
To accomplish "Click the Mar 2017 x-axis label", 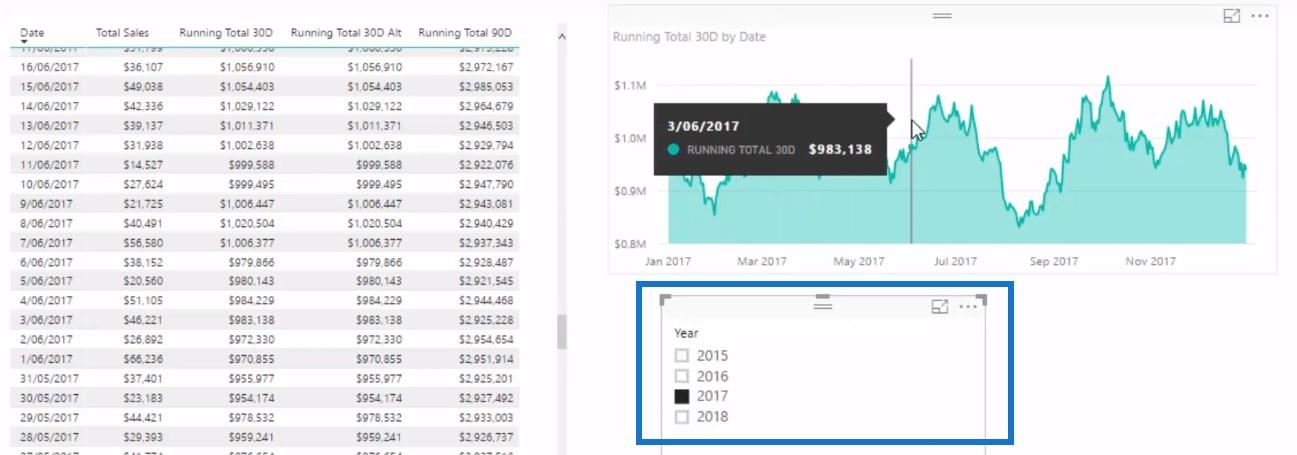I will [761, 262].
